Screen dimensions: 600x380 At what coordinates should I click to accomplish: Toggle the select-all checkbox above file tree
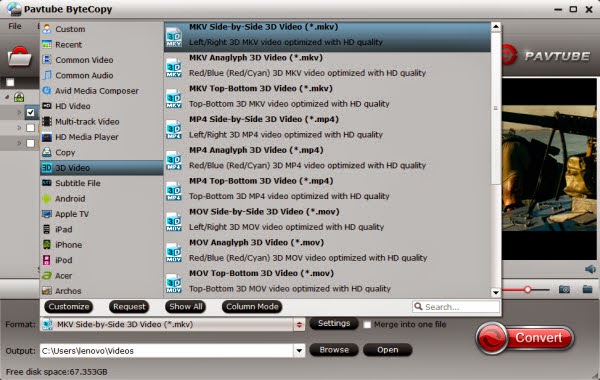pyautogui.click(x=10, y=82)
